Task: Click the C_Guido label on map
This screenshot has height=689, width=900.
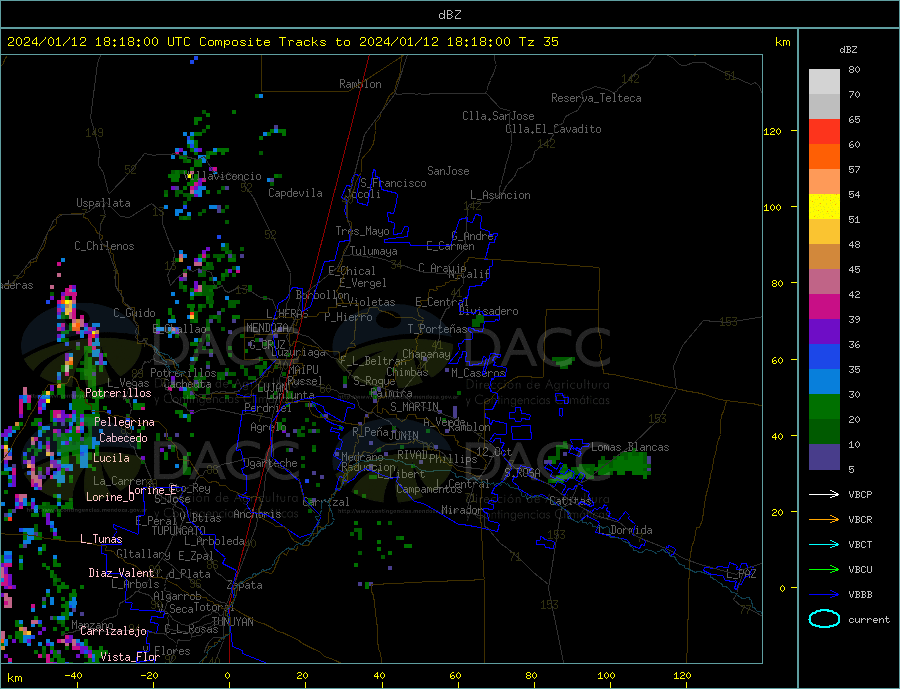Action: click(x=134, y=313)
